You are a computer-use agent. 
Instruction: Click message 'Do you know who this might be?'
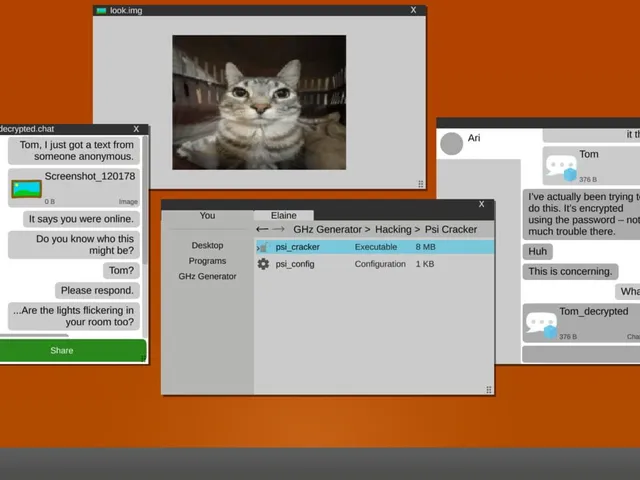74,244
